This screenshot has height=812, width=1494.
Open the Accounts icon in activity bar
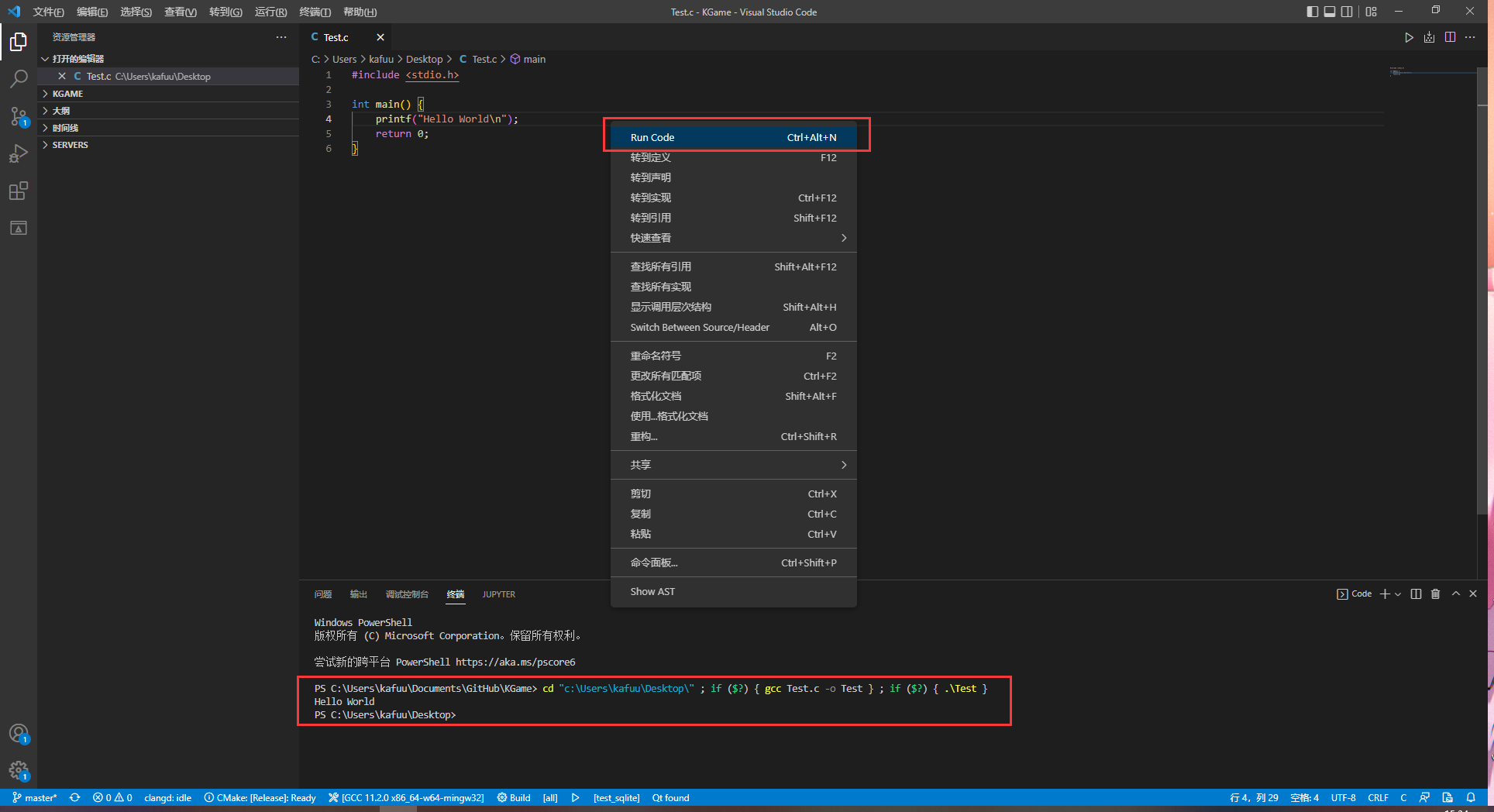pos(19,733)
